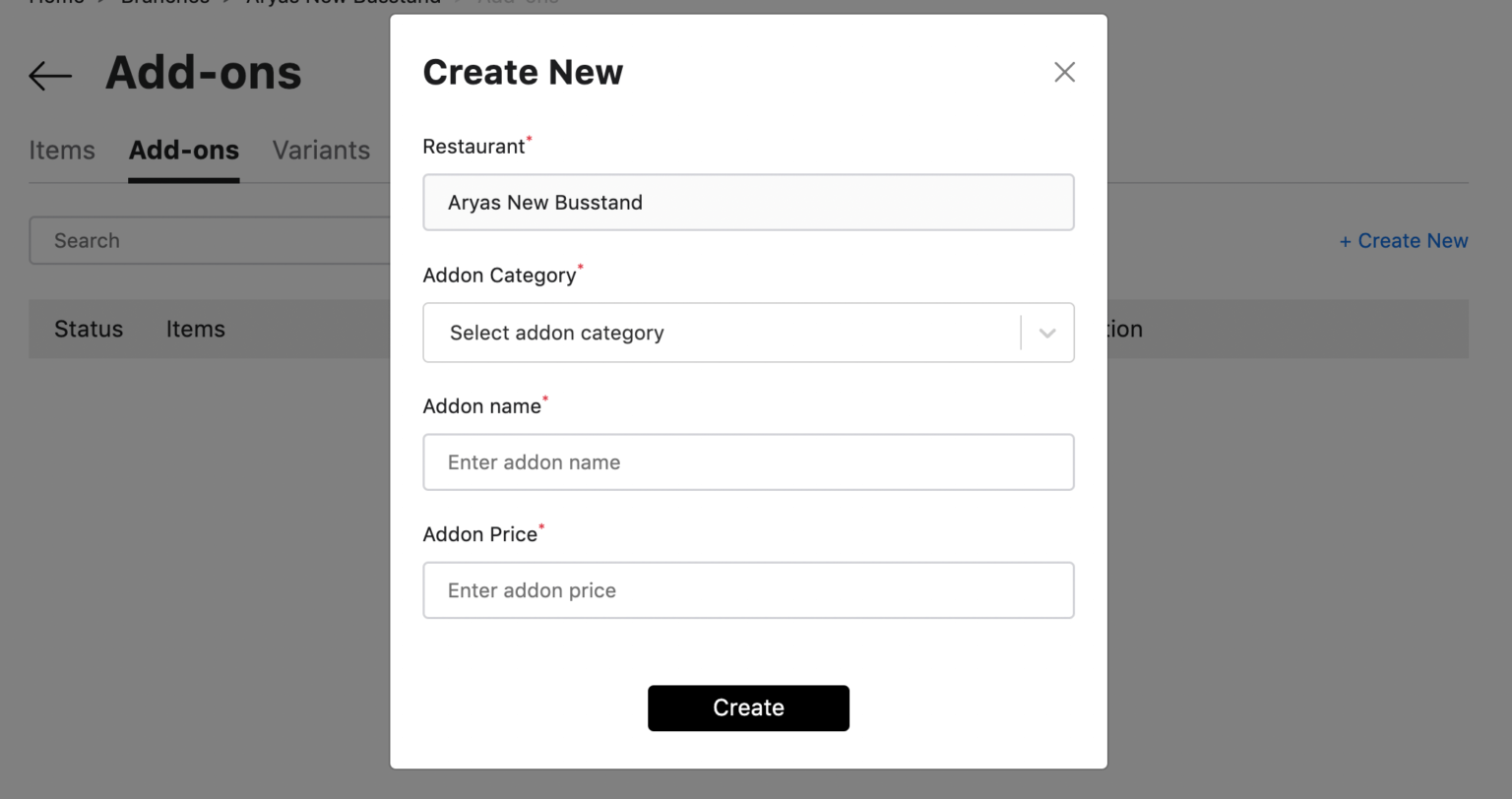Click the plus icon before Create New
Viewport: 1512px width, 799px height.
point(1347,240)
